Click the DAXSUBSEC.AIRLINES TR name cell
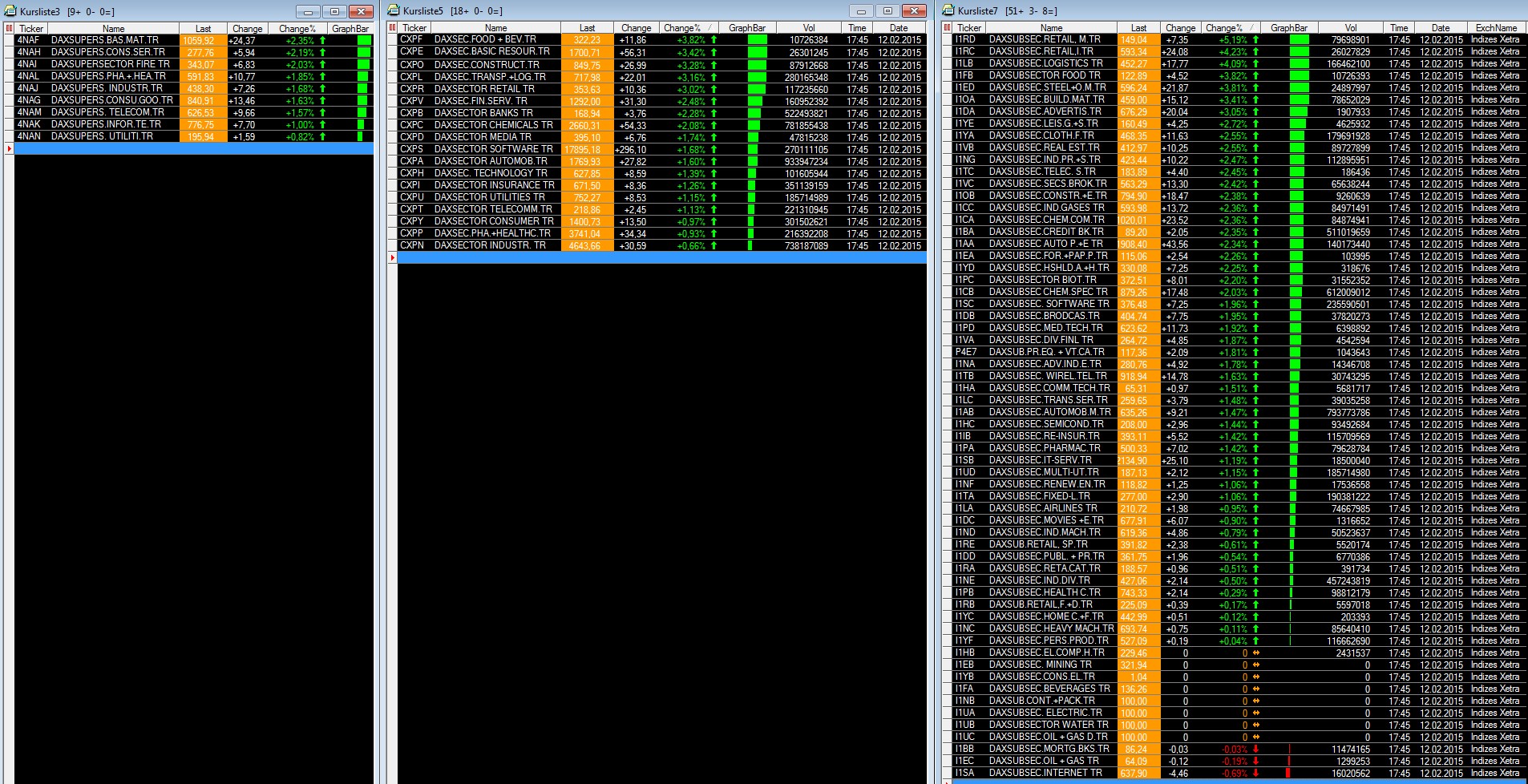 (1043, 507)
